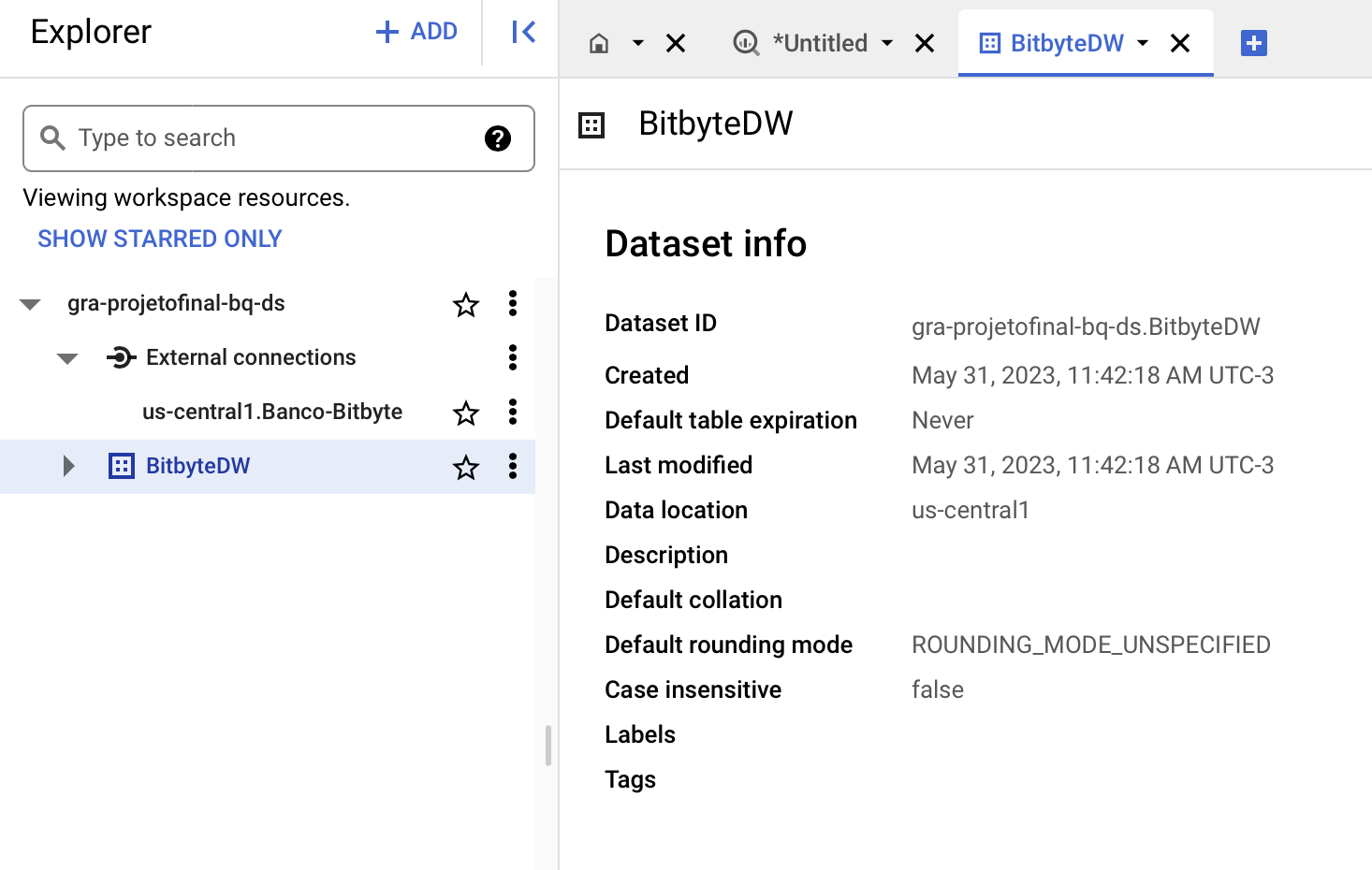Click the gra-projetofinal-bq-ds project name
The image size is (1372, 870).
[176, 303]
